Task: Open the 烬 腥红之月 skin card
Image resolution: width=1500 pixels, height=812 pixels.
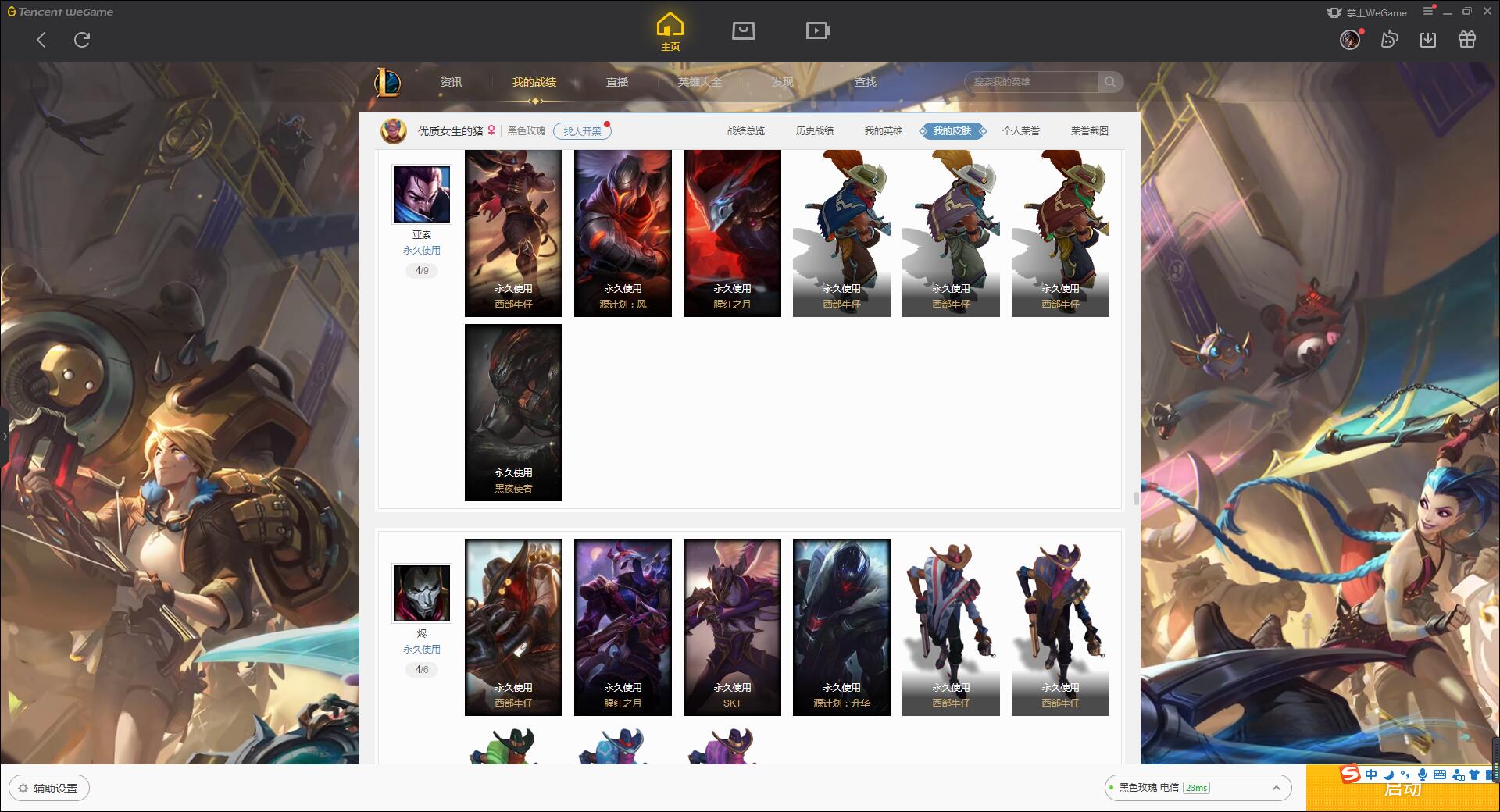Action: 623,627
